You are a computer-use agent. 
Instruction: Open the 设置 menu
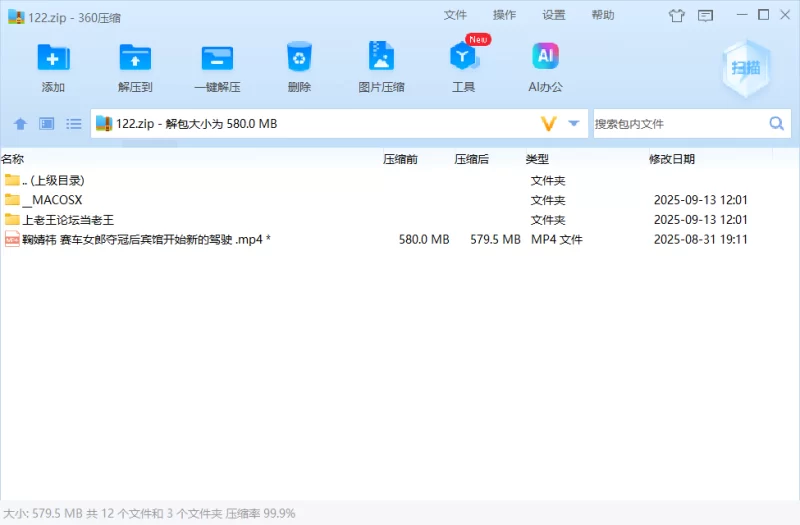pyautogui.click(x=554, y=15)
